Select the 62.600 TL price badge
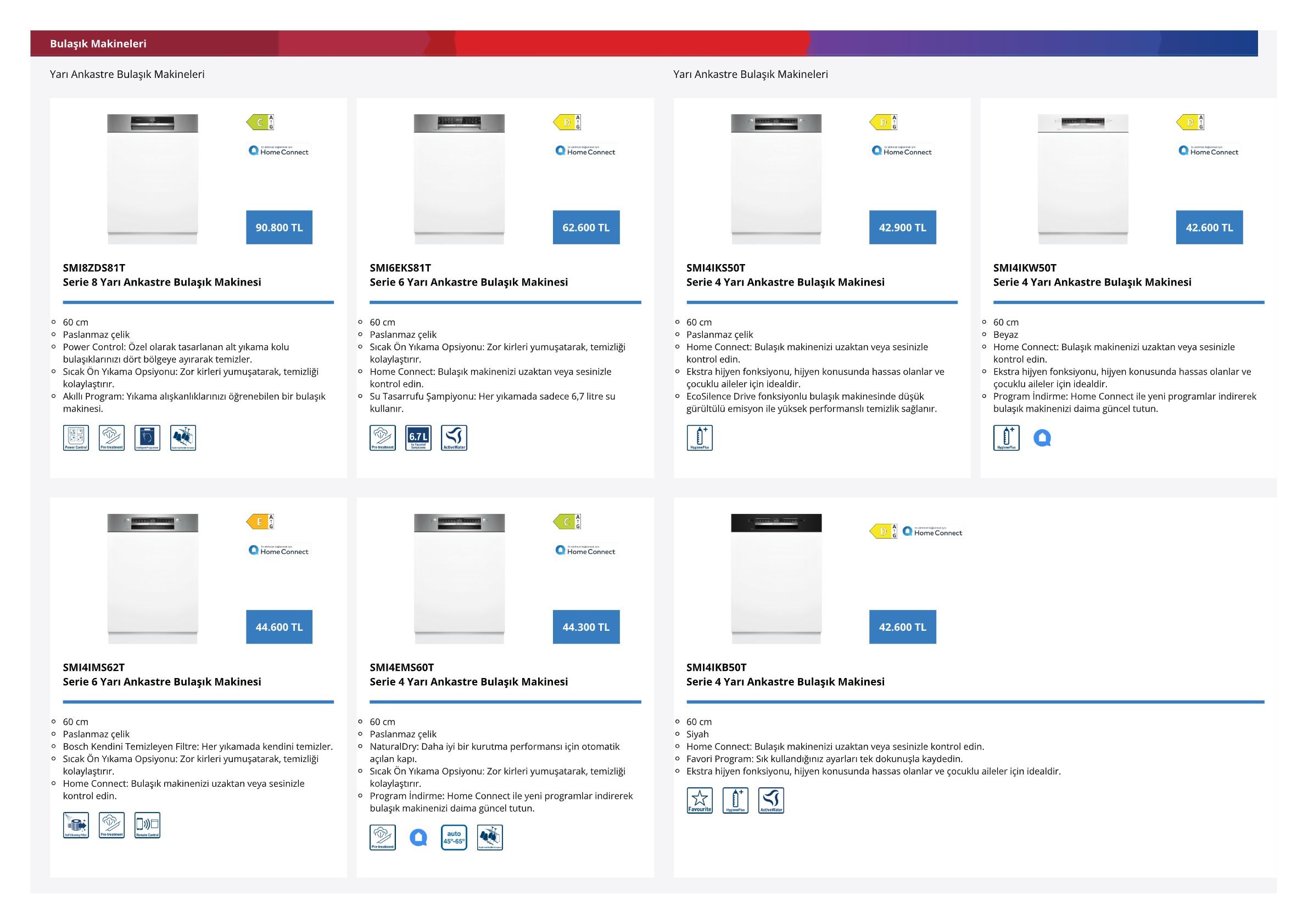The height and width of the screenshot is (924, 1308). [586, 227]
